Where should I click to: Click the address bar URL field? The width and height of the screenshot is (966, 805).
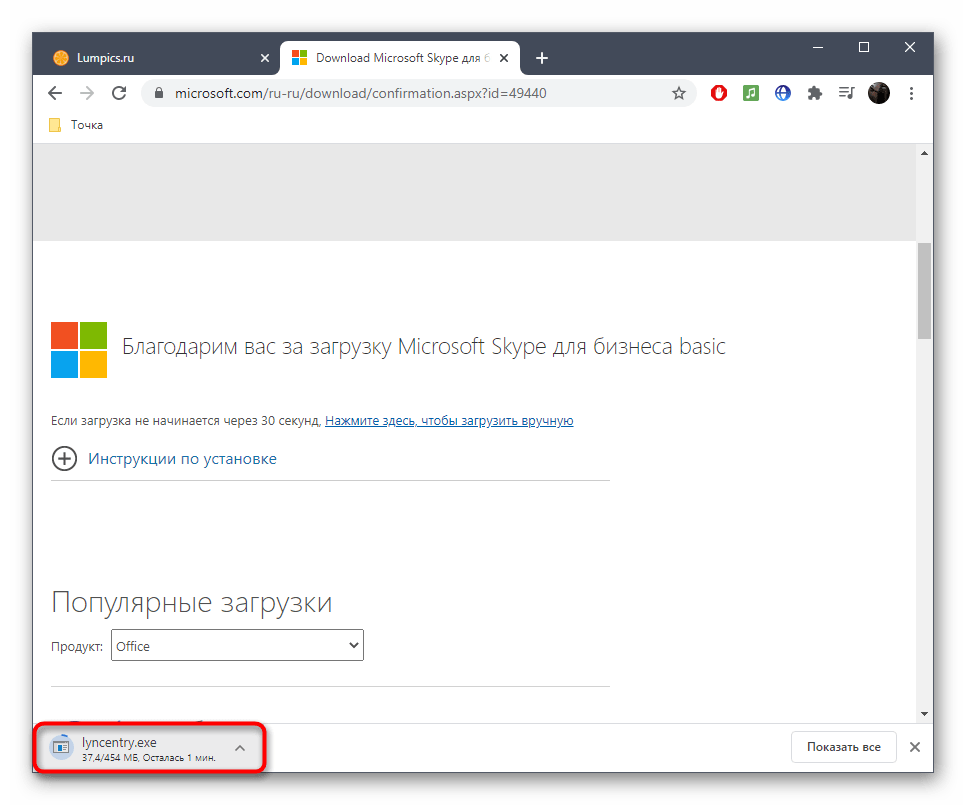coord(400,93)
